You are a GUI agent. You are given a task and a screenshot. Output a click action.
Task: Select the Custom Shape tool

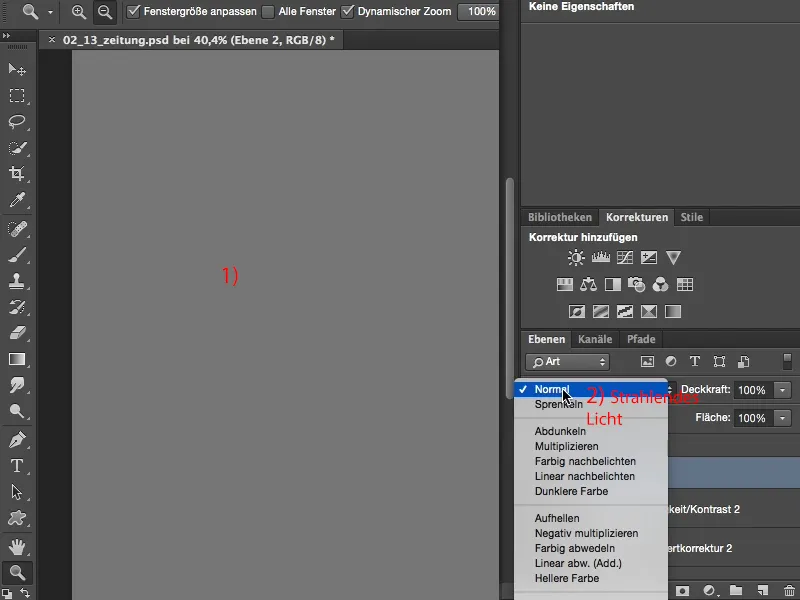[x=17, y=518]
